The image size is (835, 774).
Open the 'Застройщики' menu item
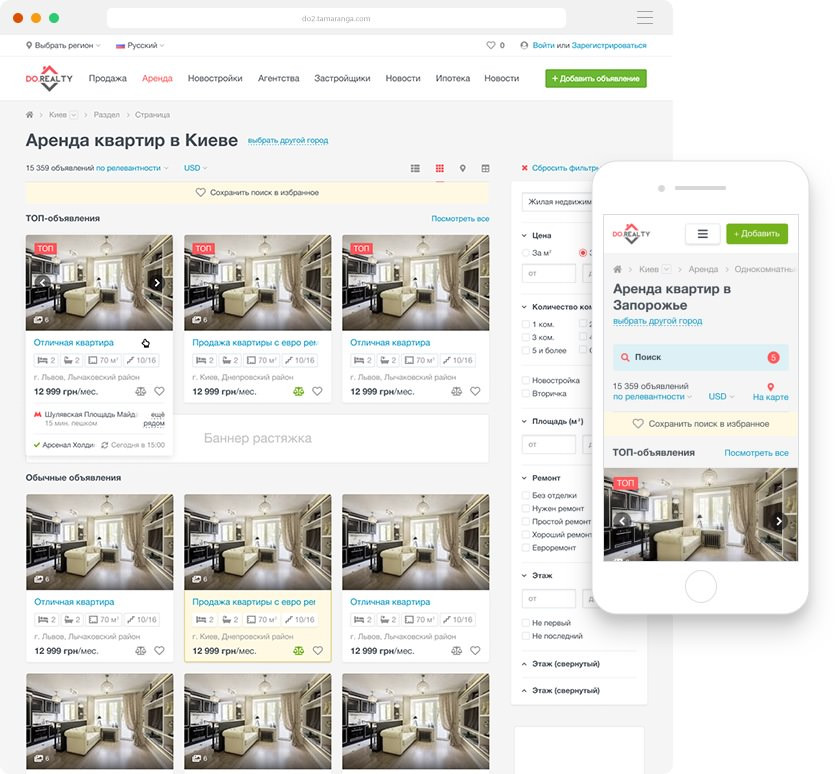point(342,78)
